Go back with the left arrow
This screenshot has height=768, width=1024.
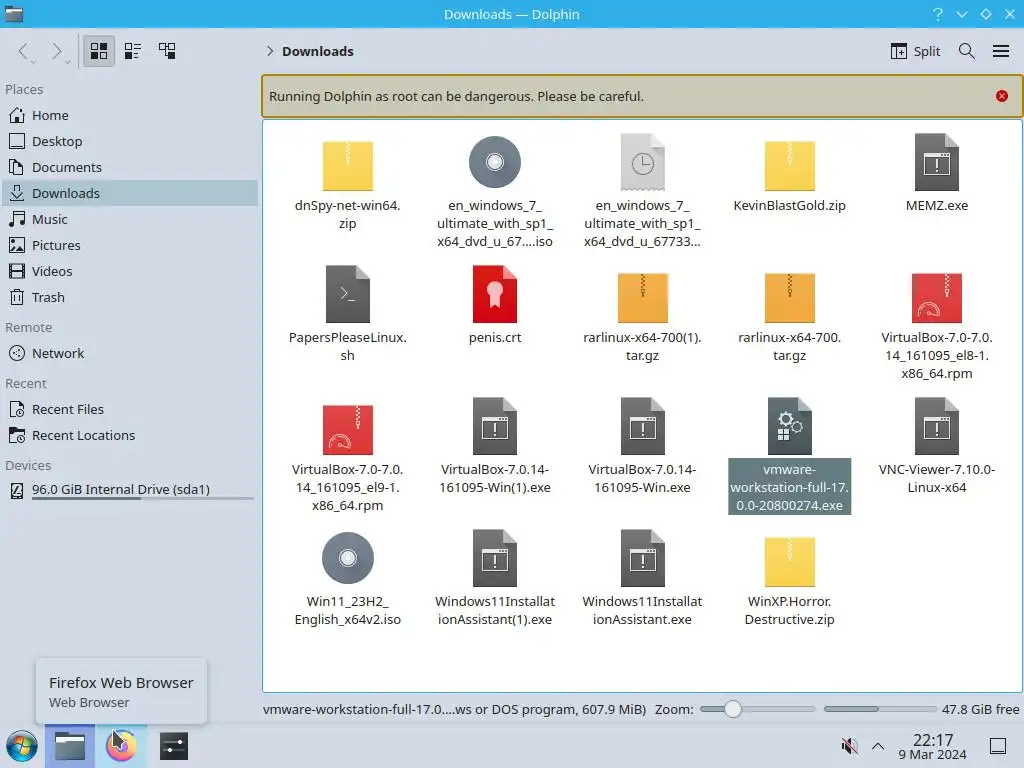click(x=24, y=52)
